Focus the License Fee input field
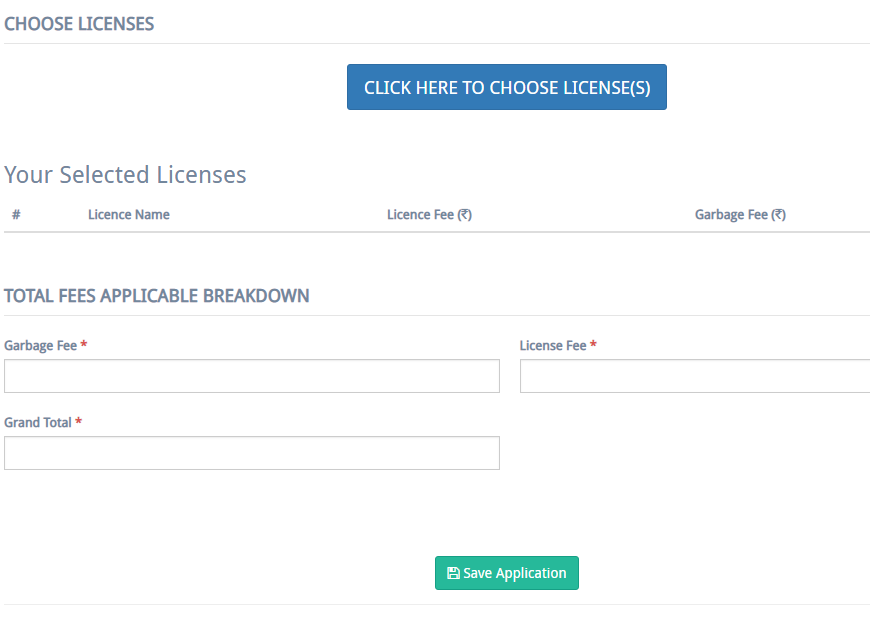 click(x=694, y=376)
